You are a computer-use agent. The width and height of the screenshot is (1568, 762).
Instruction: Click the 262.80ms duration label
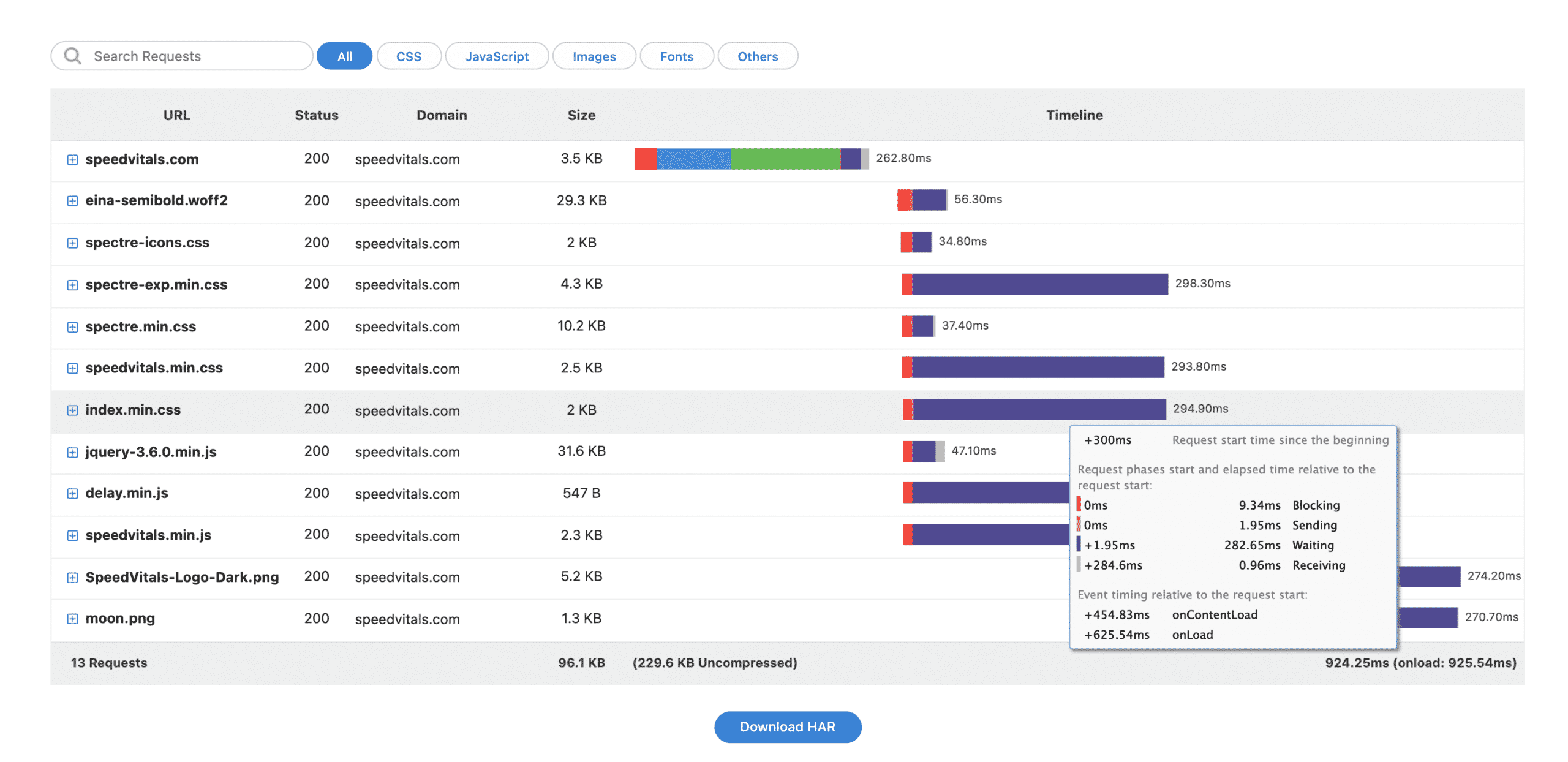pyautogui.click(x=903, y=158)
